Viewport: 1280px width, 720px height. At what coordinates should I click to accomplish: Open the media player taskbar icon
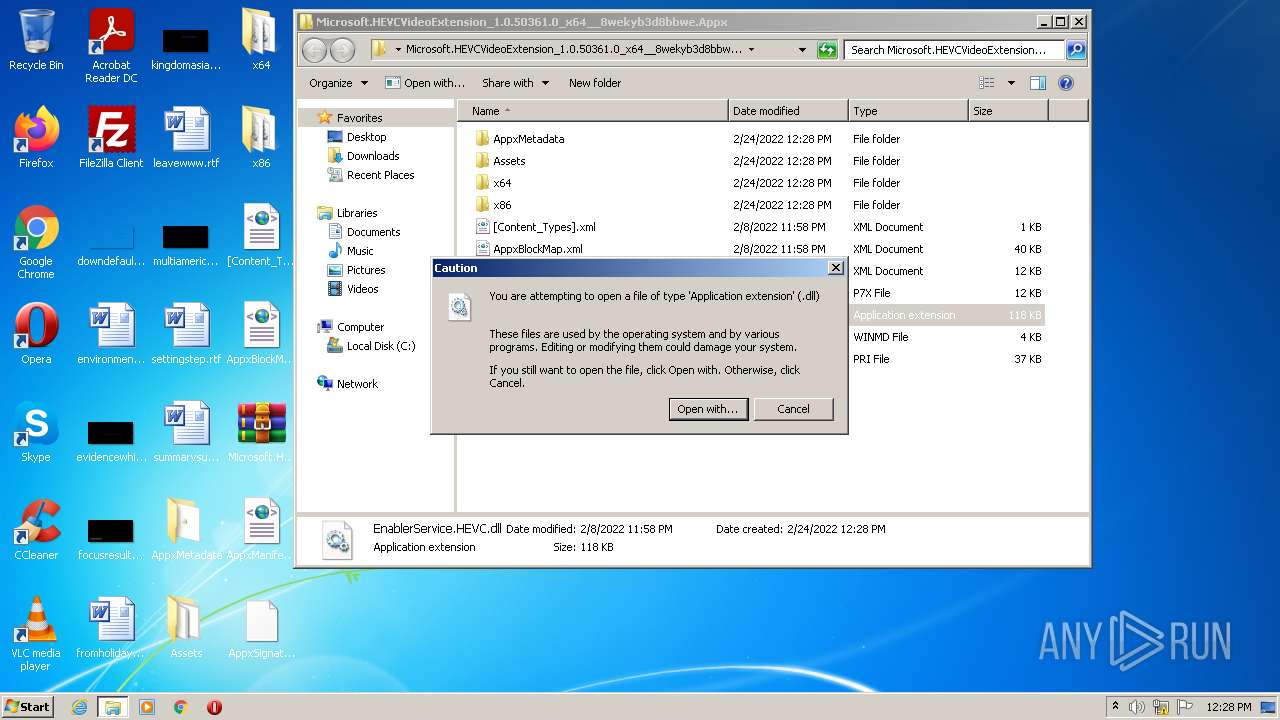[147, 707]
